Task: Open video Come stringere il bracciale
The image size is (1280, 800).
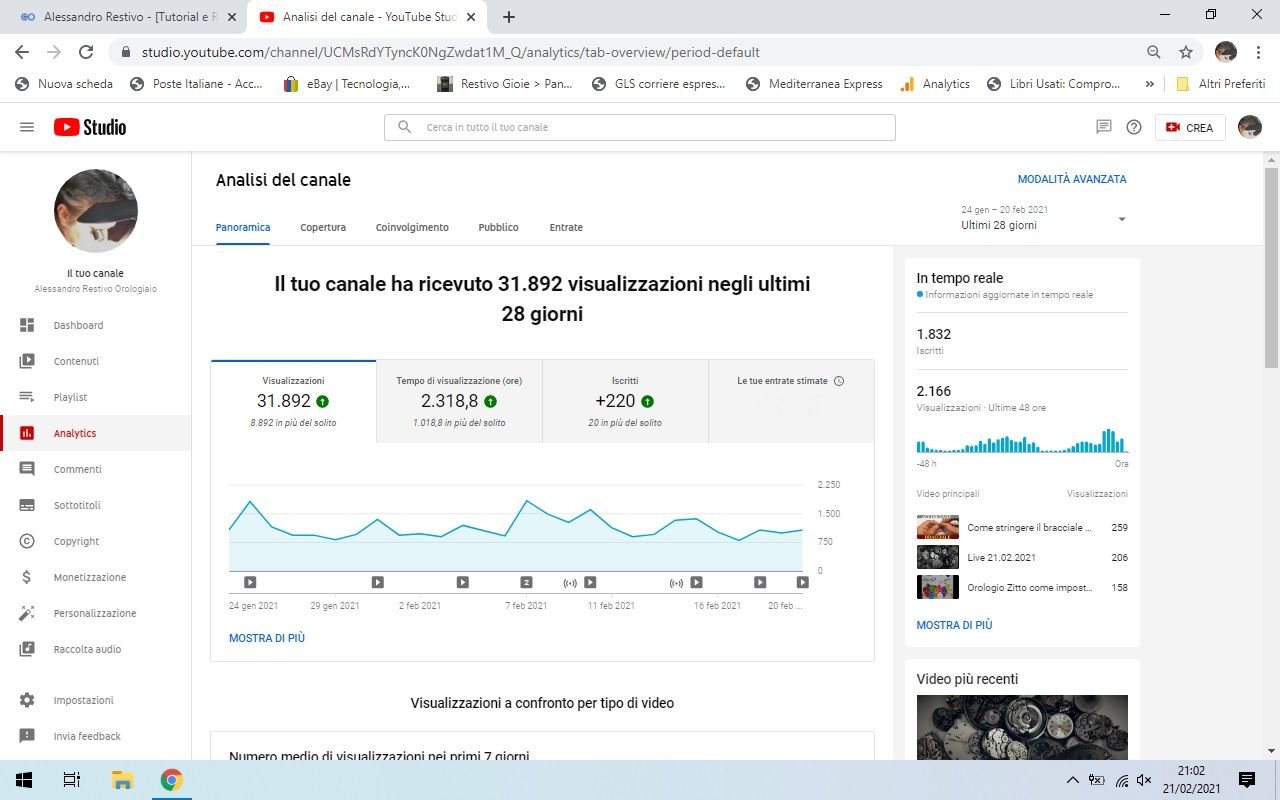Action: tap(1022, 527)
